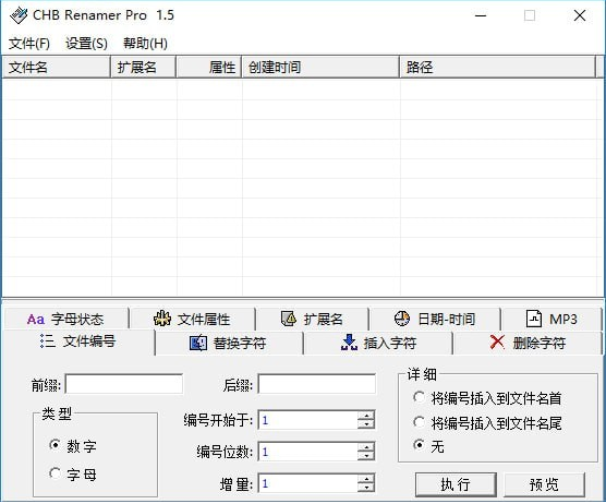Switch to the 文件属性 tab
The image size is (606, 502).
tap(192, 319)
